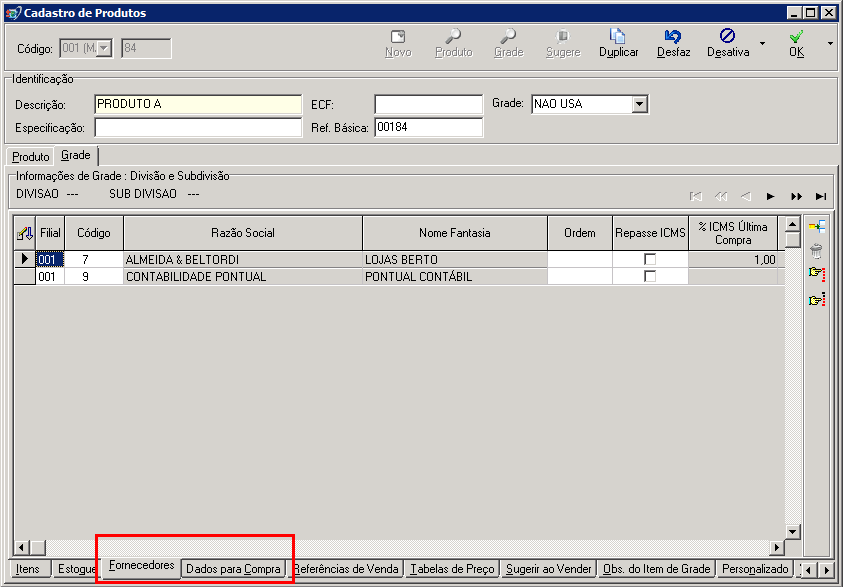Screen dimensions: 843x587
Task: Click the Descrição input field
Action: click(198, 104)
